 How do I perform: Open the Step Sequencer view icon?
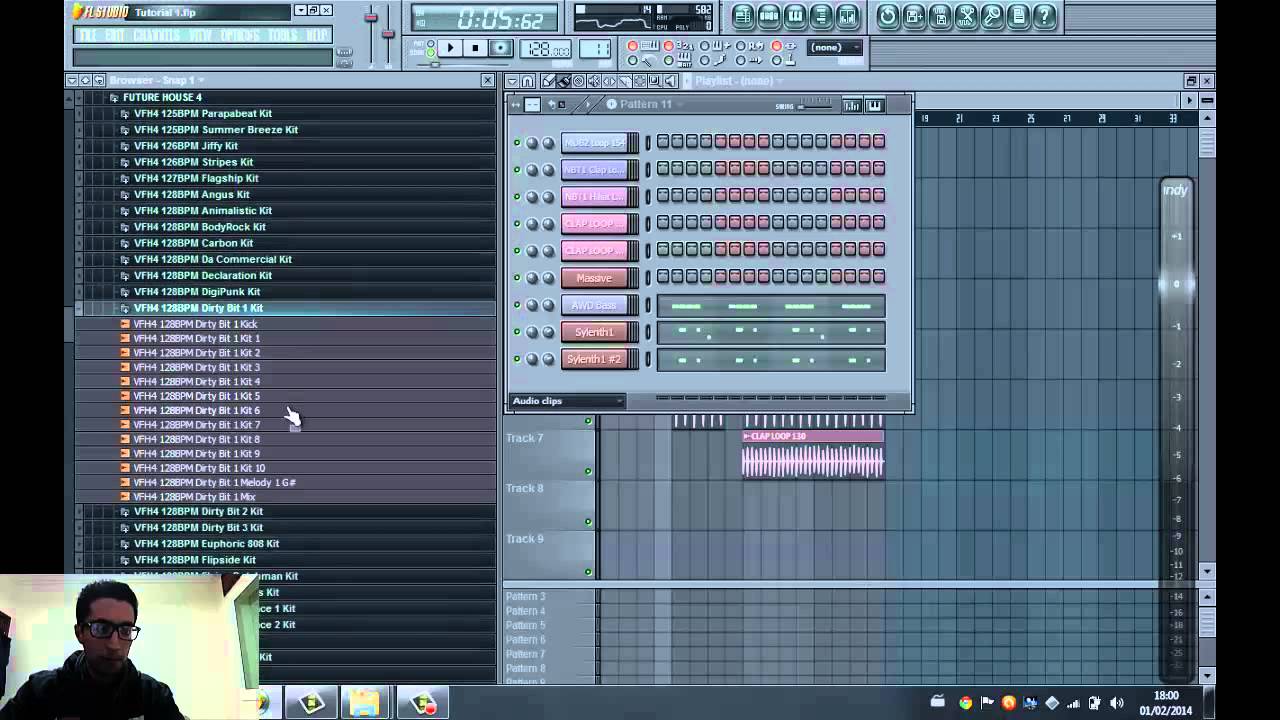coord(769,16)
